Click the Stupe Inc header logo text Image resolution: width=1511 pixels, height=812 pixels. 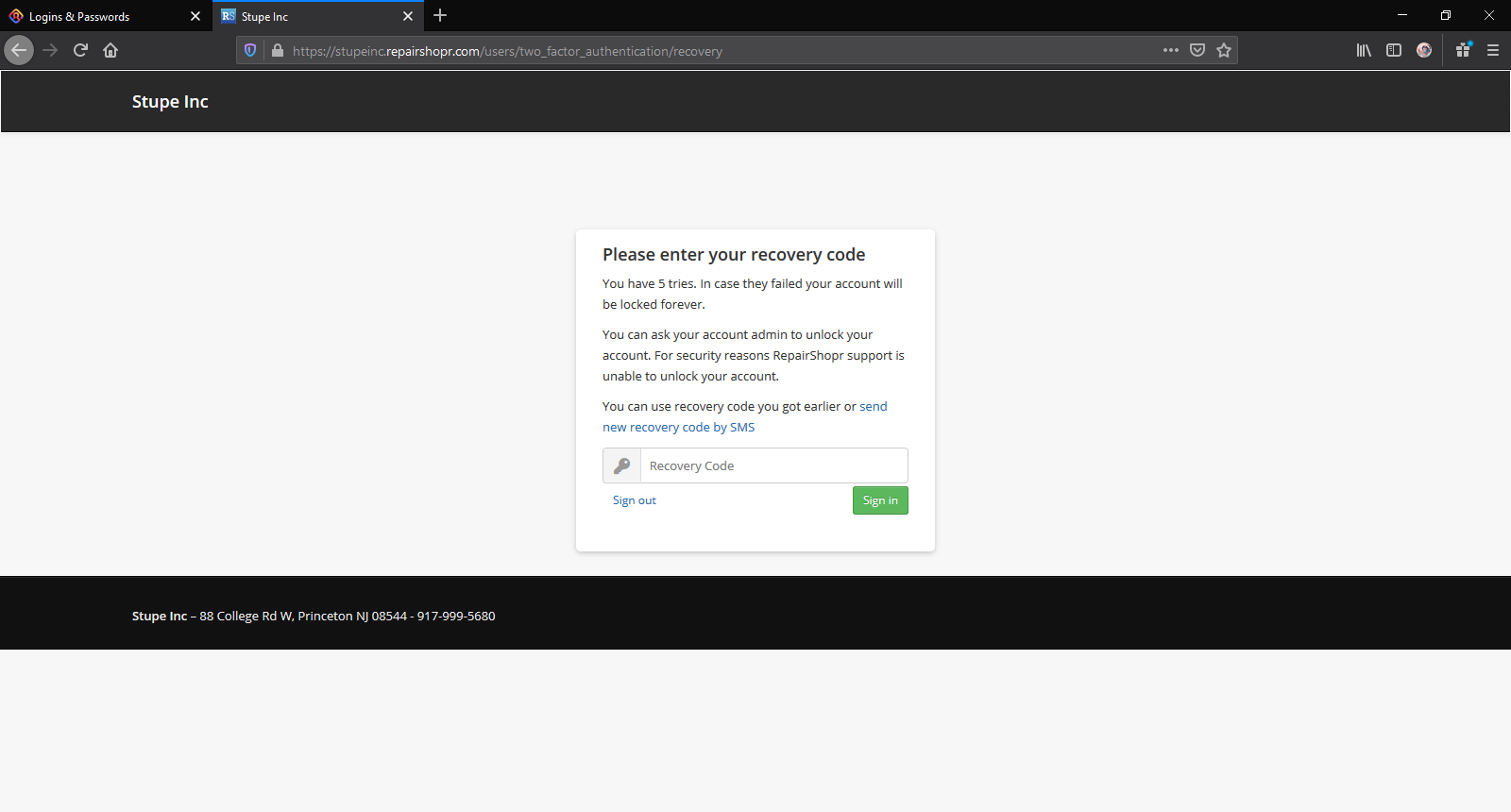click(x=170, y=101)
